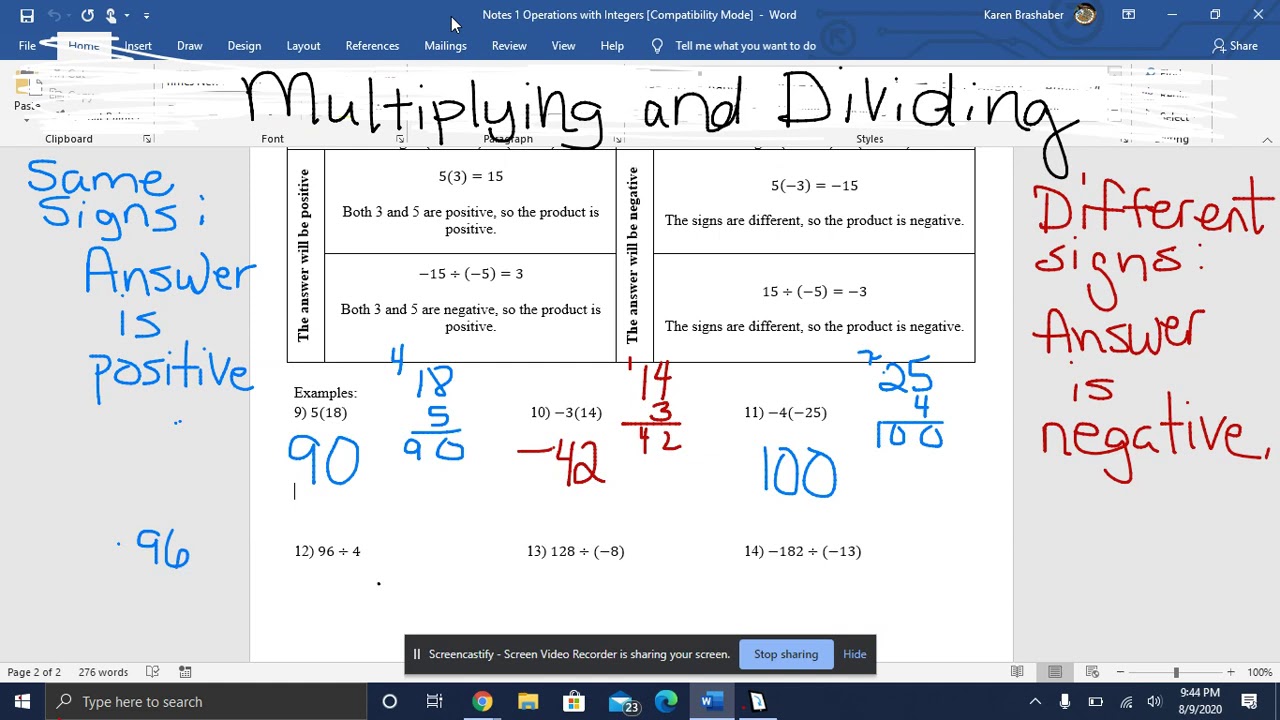
Task: Click table cell text 5(3) = 15
Action: [x=470, y=176]
